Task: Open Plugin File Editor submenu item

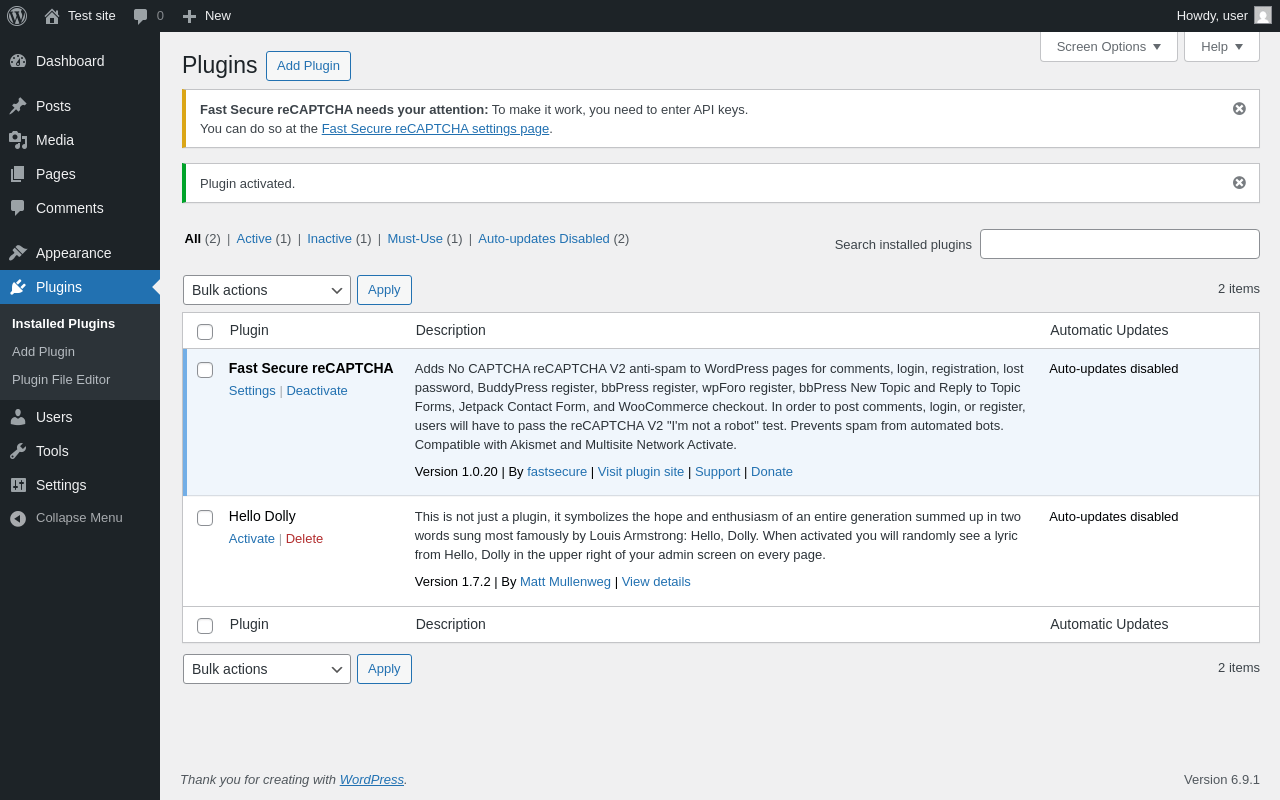Action: (61, 380)
